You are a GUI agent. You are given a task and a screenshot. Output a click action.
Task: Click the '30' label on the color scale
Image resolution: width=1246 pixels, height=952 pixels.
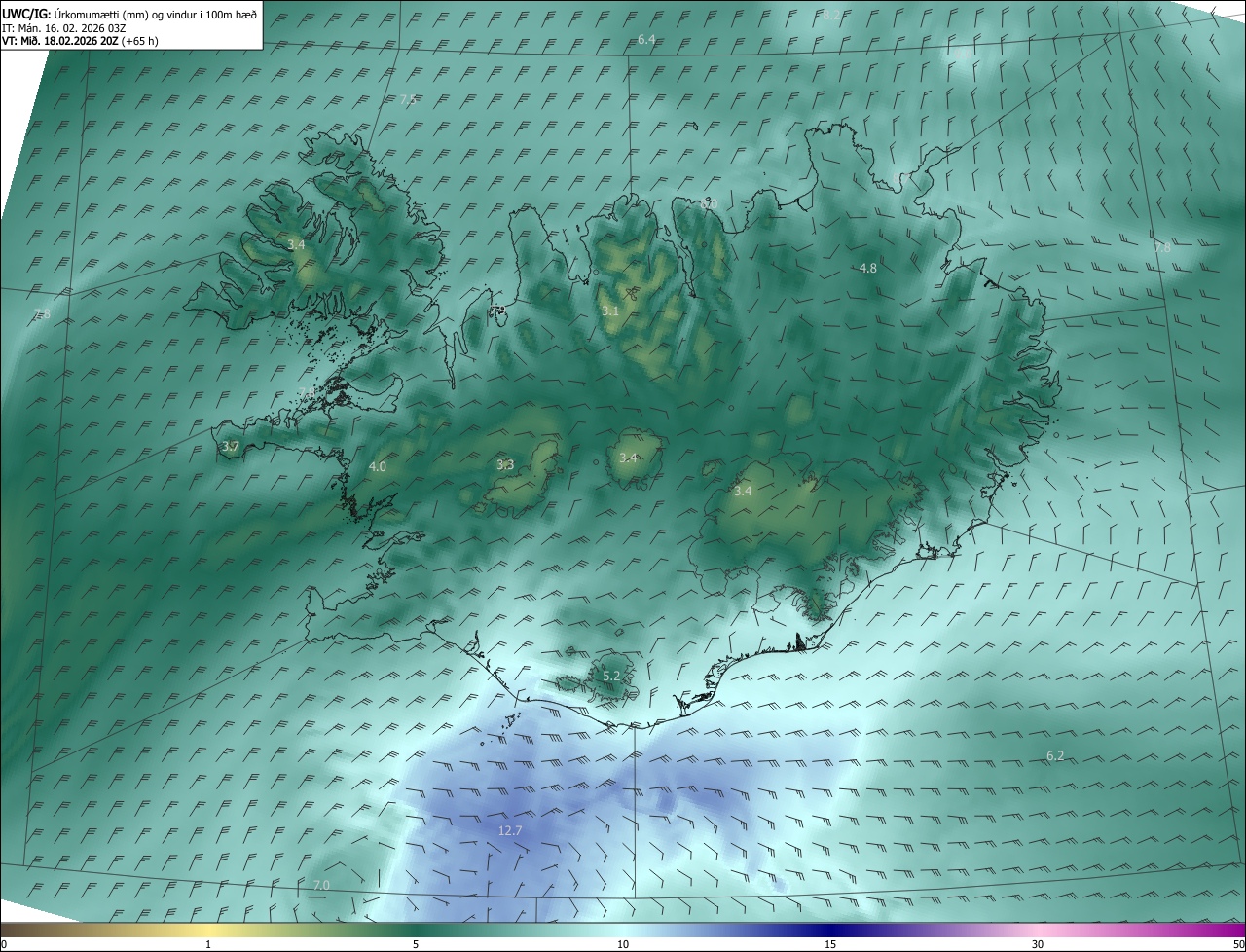click(1038, 944)
